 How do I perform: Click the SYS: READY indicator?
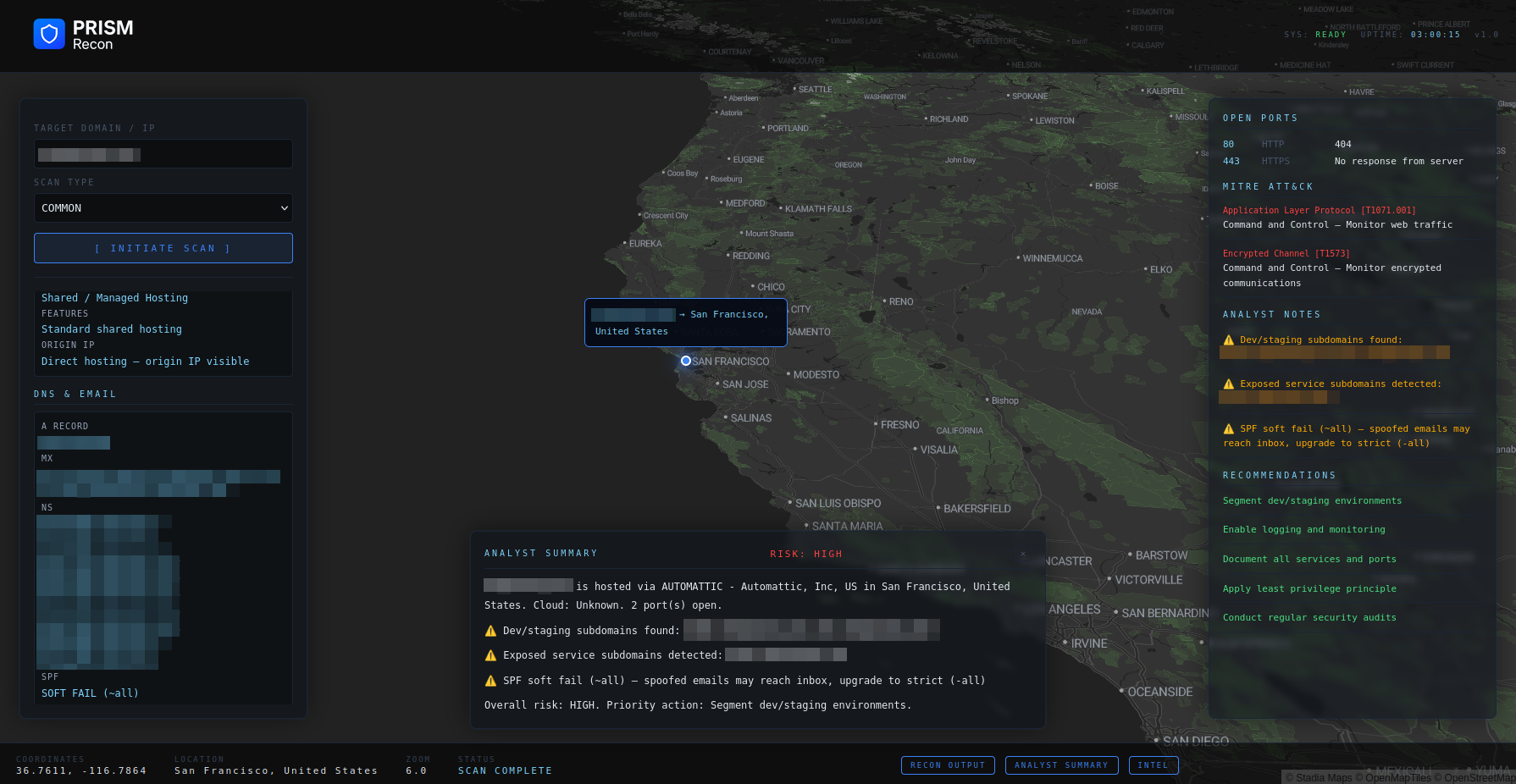tap(1315, 35)
